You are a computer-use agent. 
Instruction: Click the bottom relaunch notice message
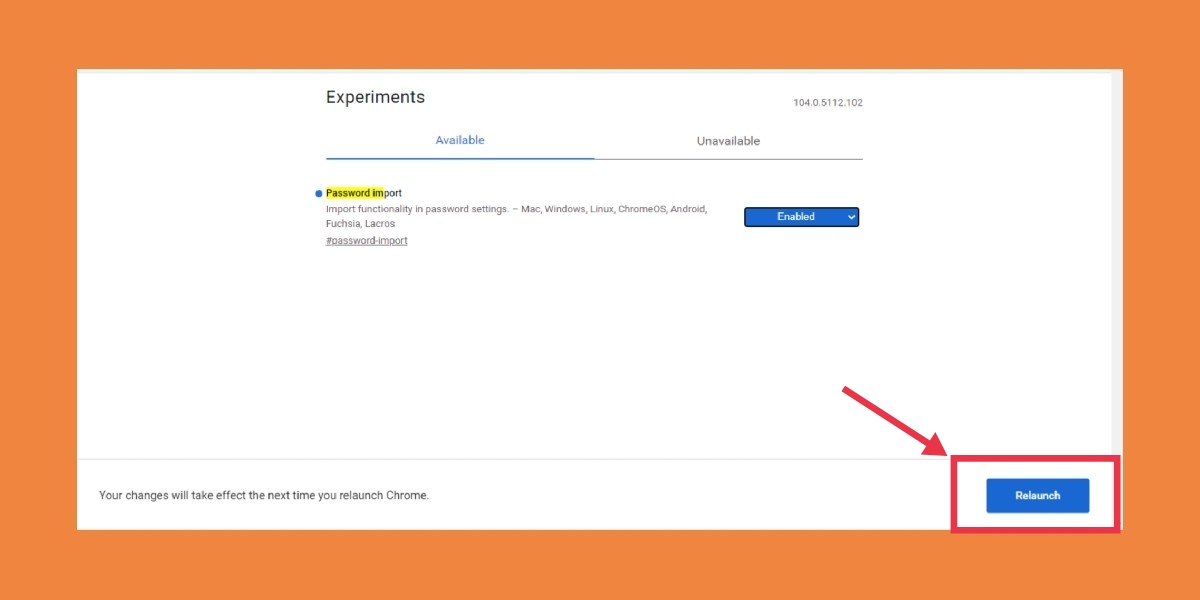pos(264,495)
